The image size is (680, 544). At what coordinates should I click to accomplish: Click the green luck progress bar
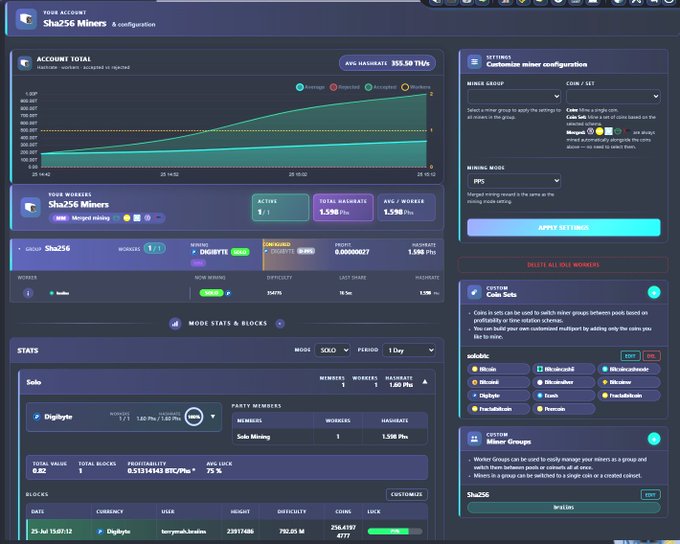[x=395, y=531]
